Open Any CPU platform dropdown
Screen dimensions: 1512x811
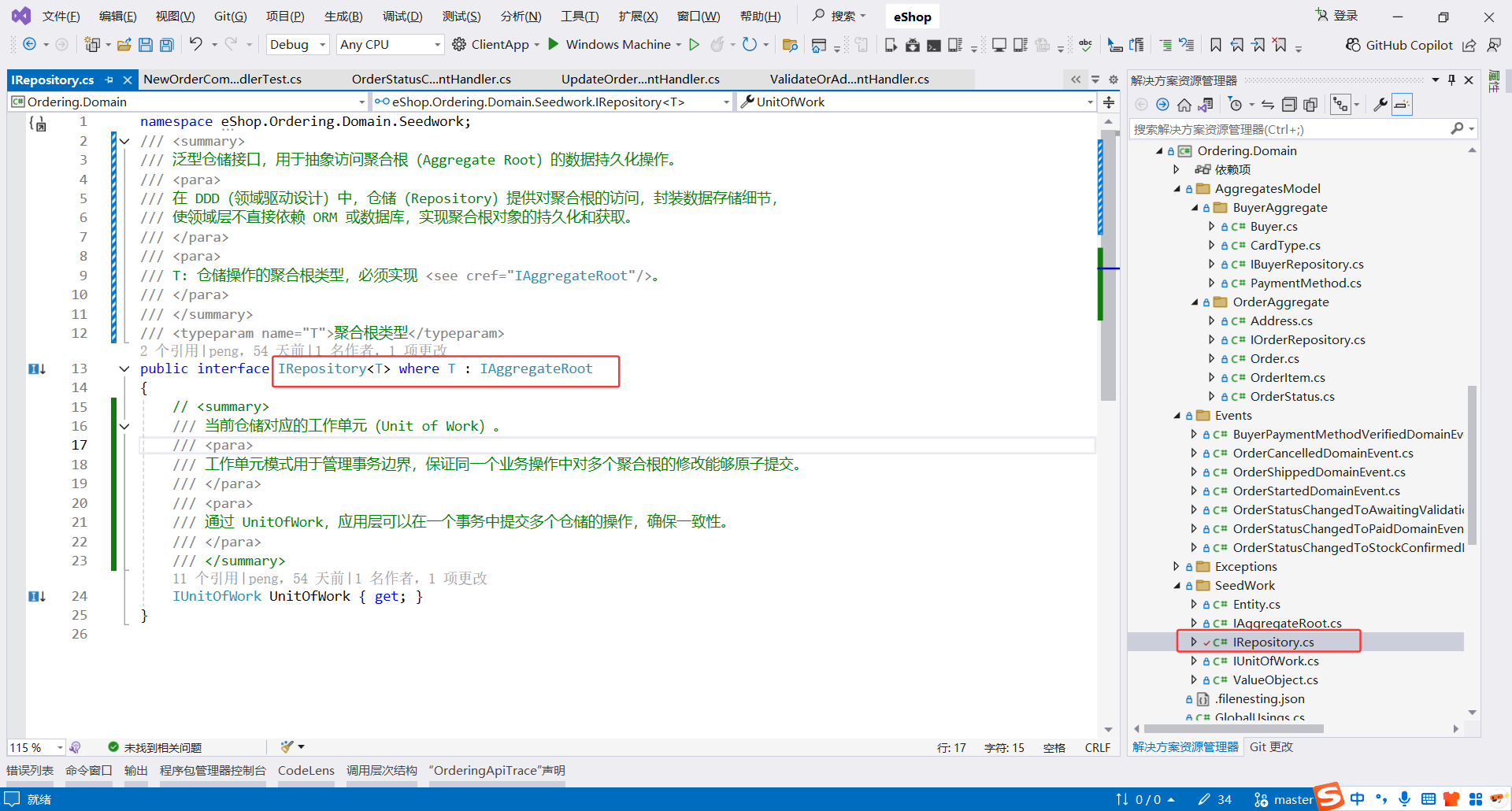(390, 45)
